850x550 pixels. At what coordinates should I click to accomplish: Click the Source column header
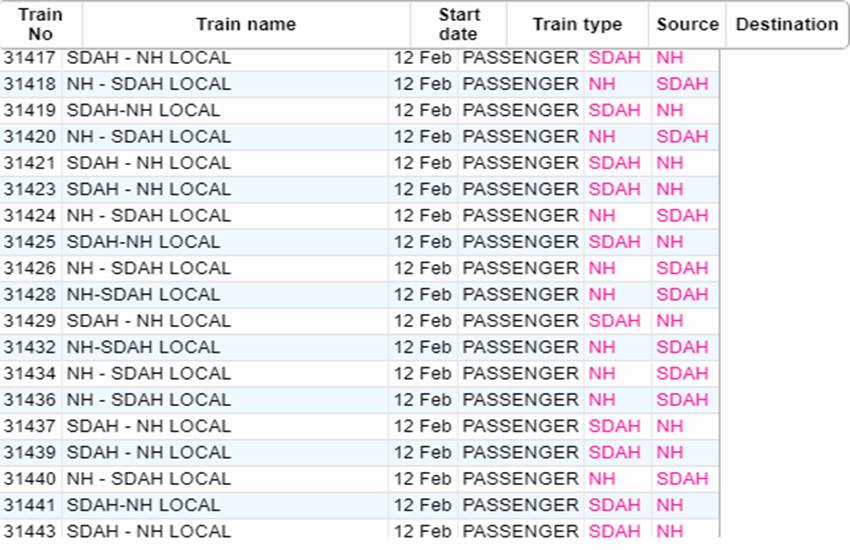(x=687, y=24)
